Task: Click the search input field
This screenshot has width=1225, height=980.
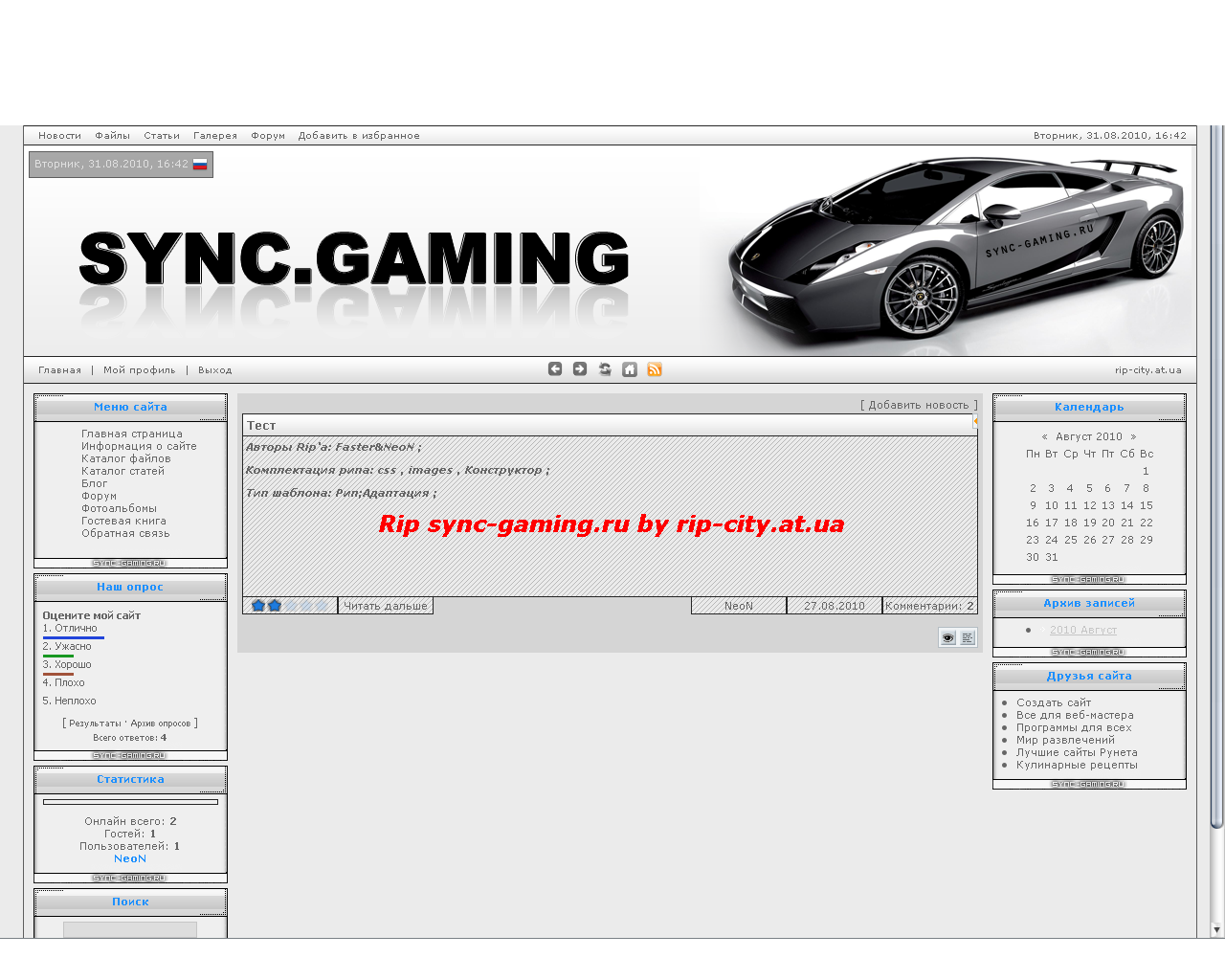Action: (130, 929)
